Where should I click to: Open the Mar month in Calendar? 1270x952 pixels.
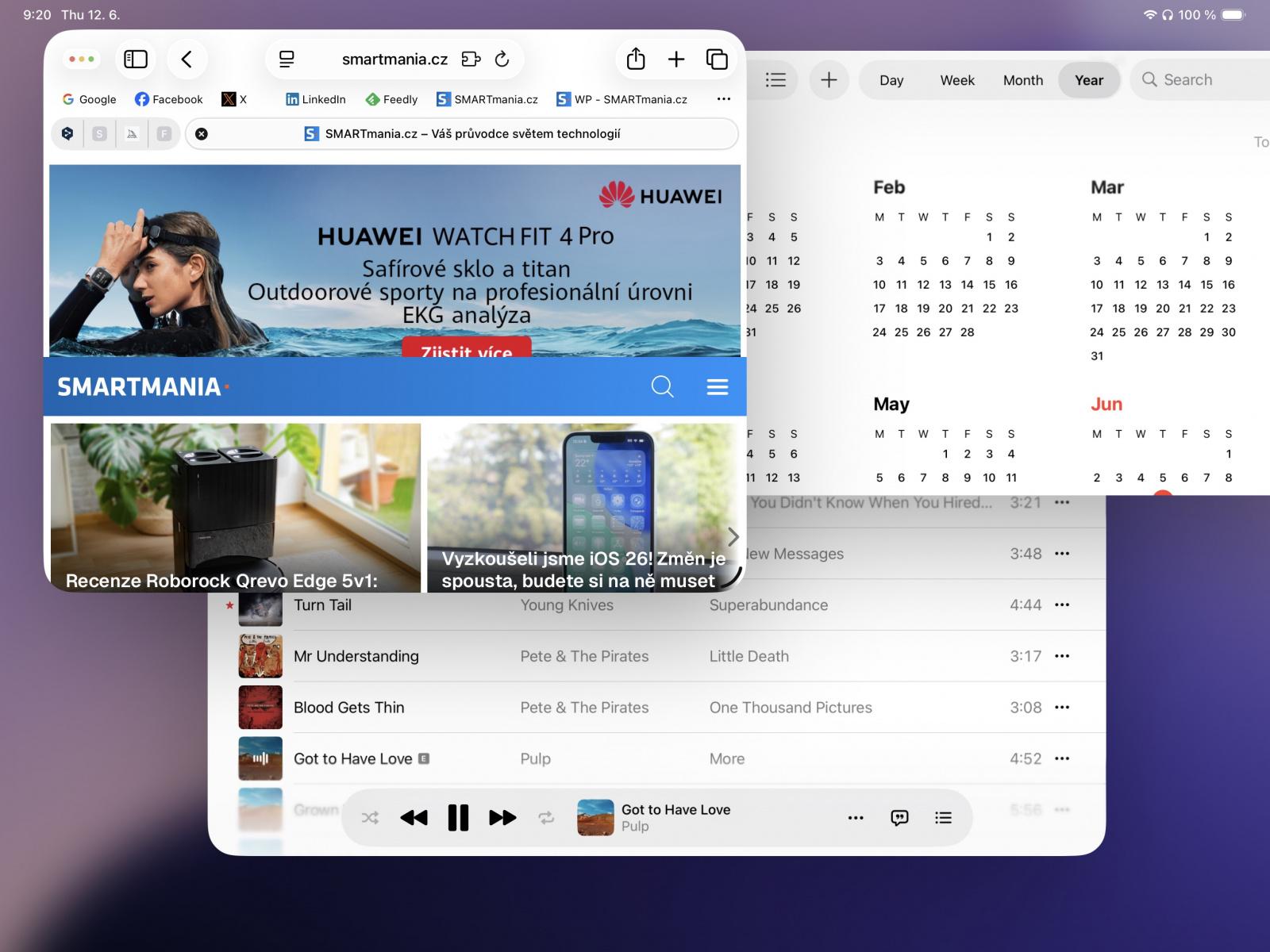click(x=1107, y=187)
